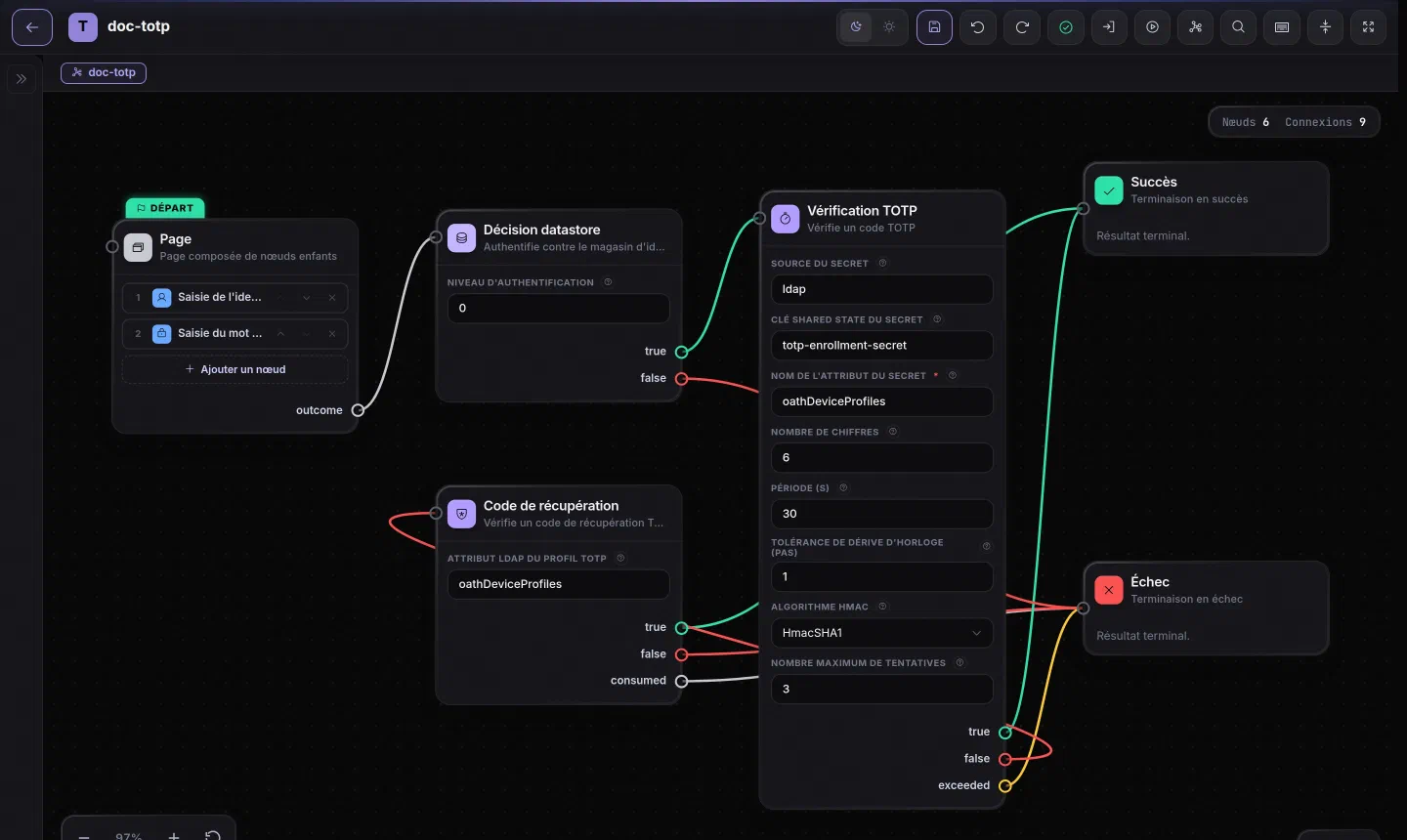Edit Clé shared state du secret field
This screenshot has width=1407, height=840.
point(881,345)
